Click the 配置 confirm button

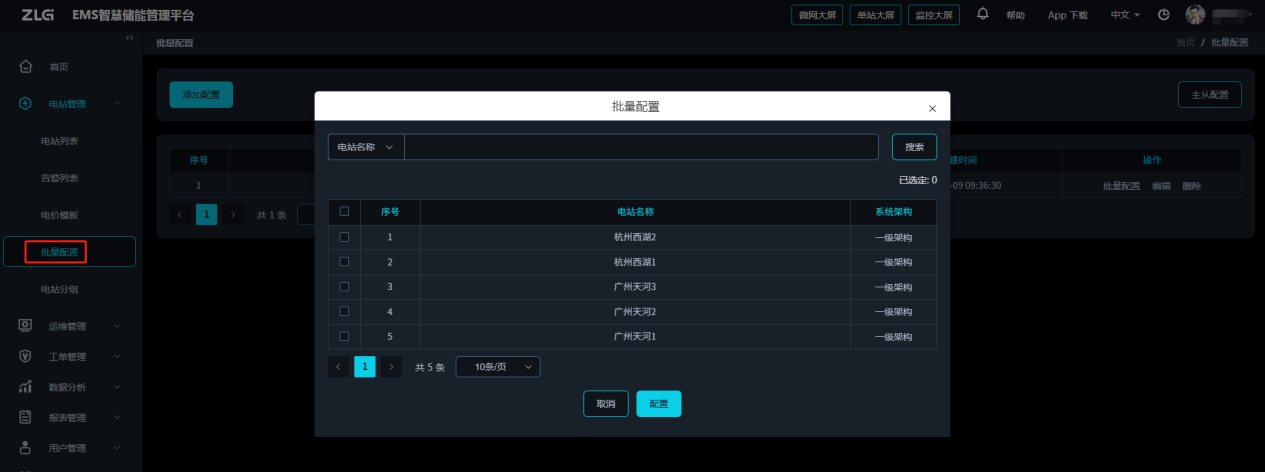click(x=659, y=404)
